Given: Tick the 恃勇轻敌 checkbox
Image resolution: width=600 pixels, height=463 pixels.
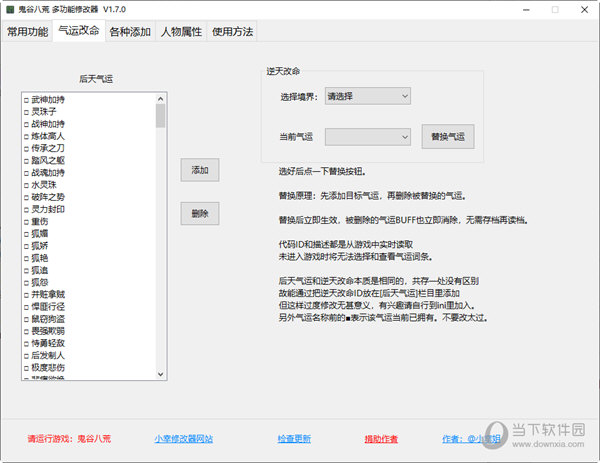Looking at the screenshot, I should [x=26, y=344].
